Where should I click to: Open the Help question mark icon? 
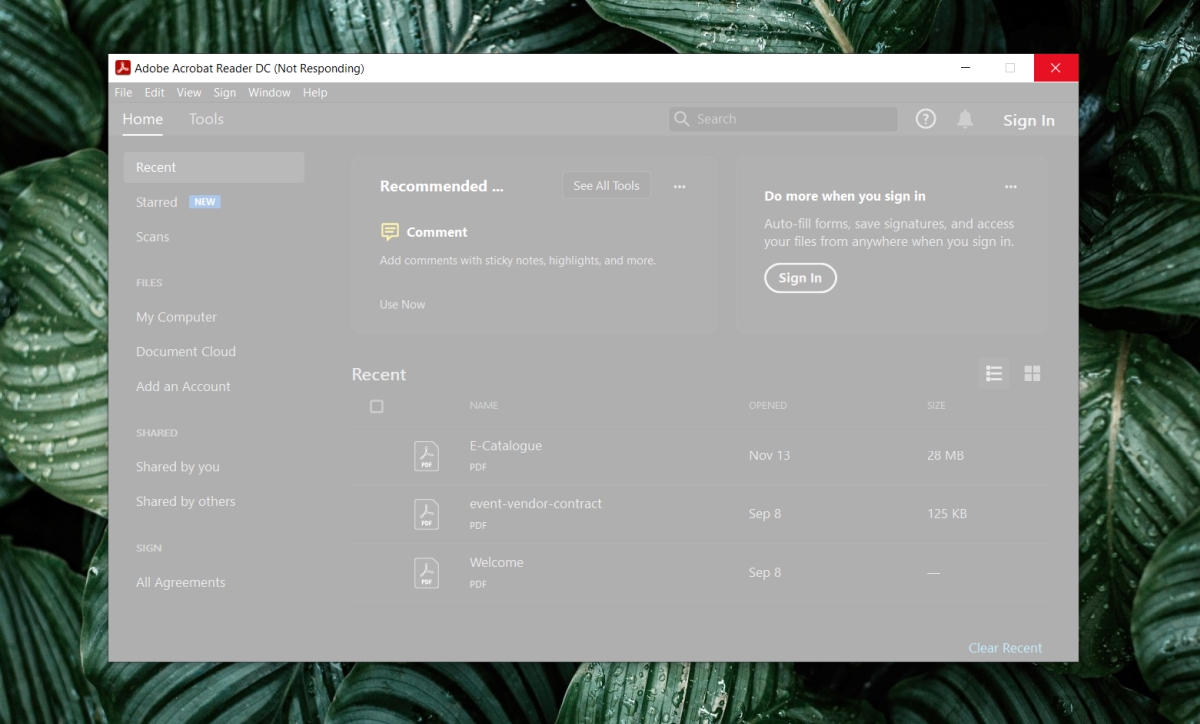click(926, 119)
